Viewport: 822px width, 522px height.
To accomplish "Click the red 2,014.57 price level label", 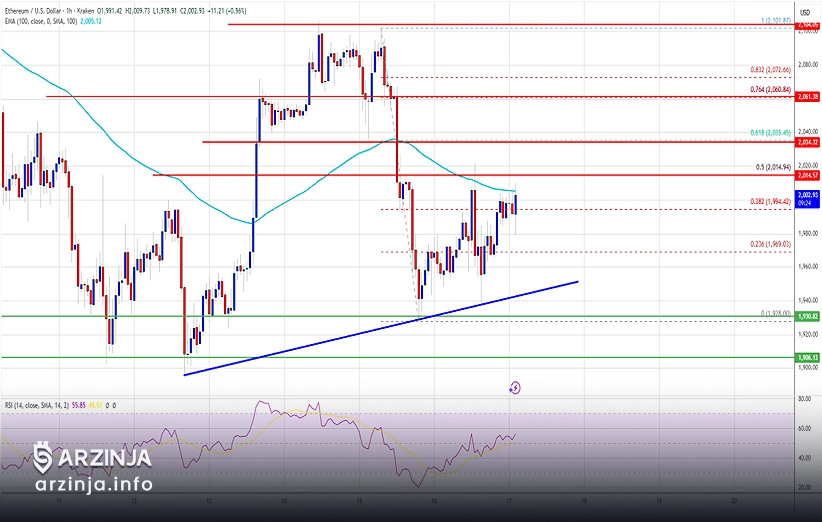I will coord(807,175).
